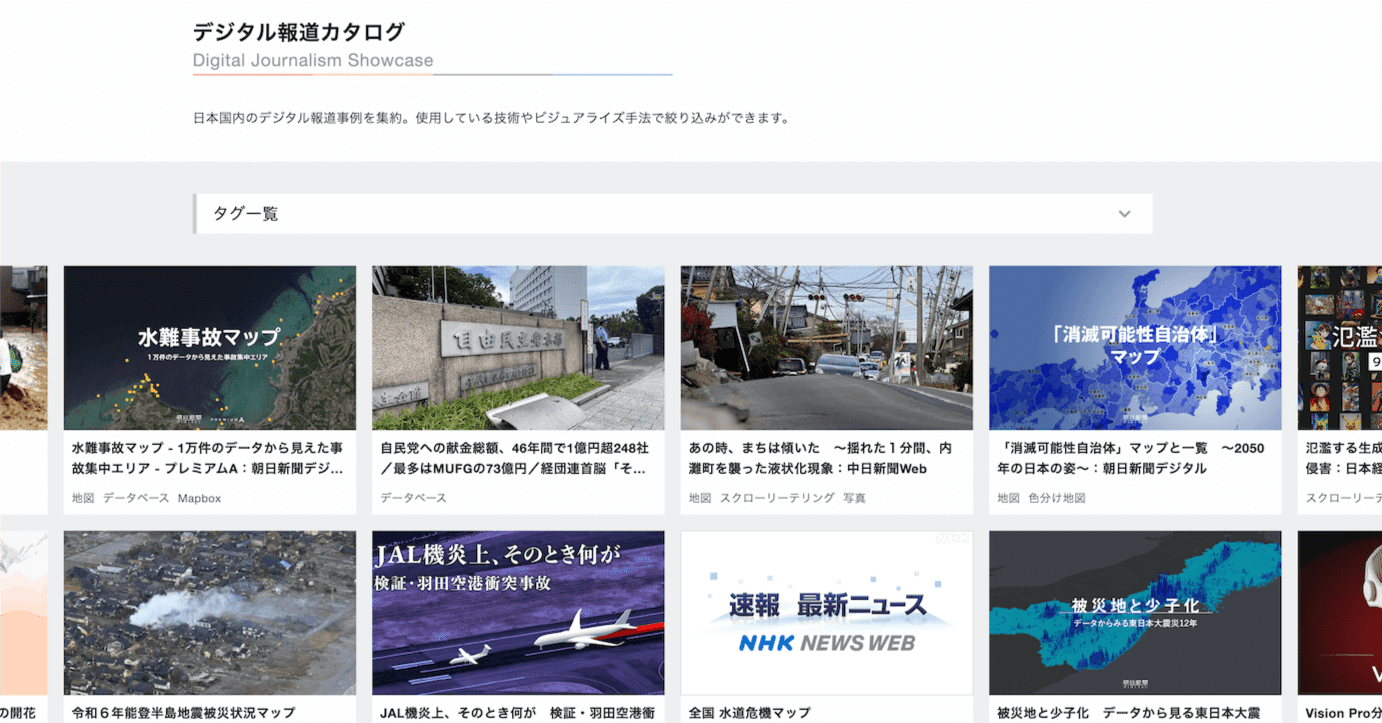The image size is (1382, 723).
Task: Click the 日本国内のデジタル報道事例を集約 description text
Action: pos(491,118)
